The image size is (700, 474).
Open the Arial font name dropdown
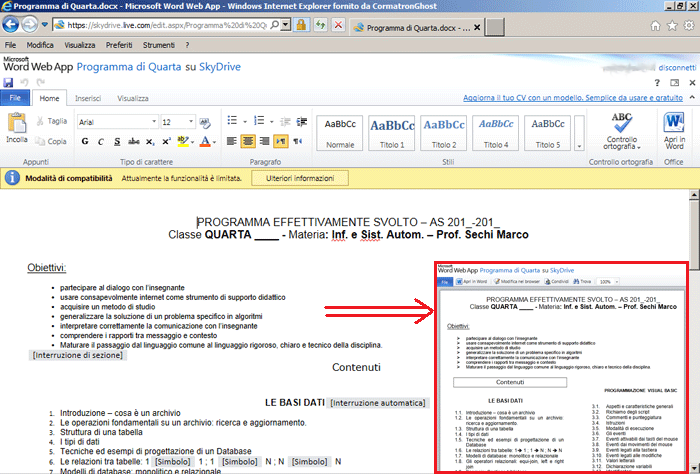point(154,122)
